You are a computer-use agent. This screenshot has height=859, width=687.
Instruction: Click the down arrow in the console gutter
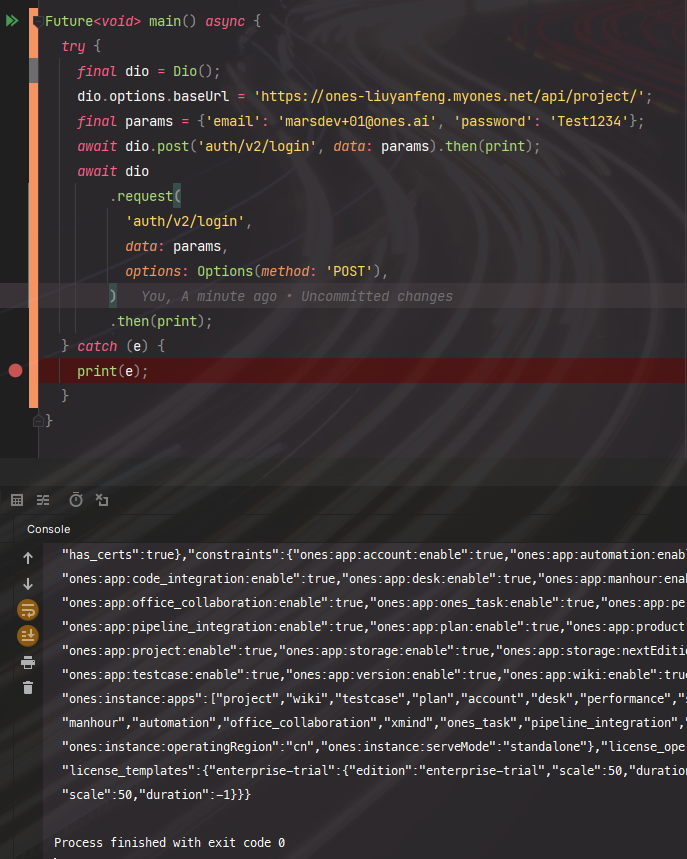28,584
